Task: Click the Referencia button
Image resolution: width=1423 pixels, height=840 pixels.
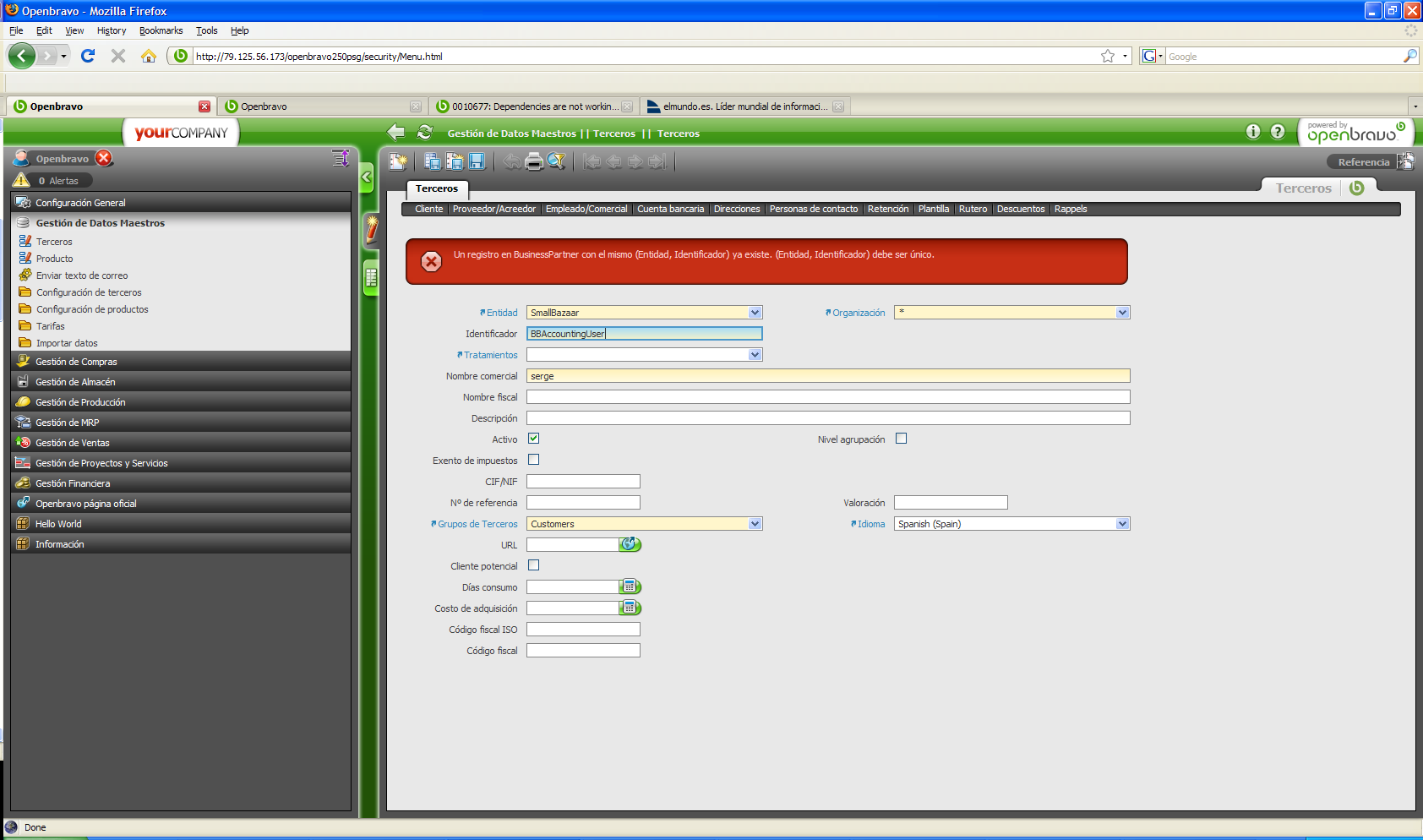Action: pyautogui.click(x=1363, y=162)
